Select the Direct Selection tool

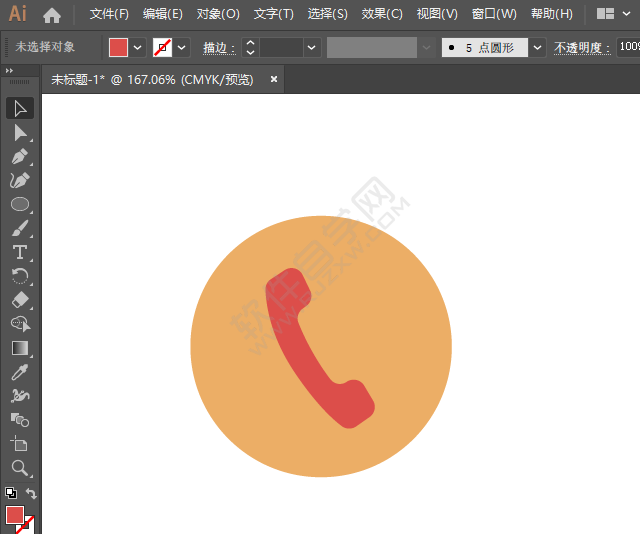pyautogui.click(x=20, y=132)
